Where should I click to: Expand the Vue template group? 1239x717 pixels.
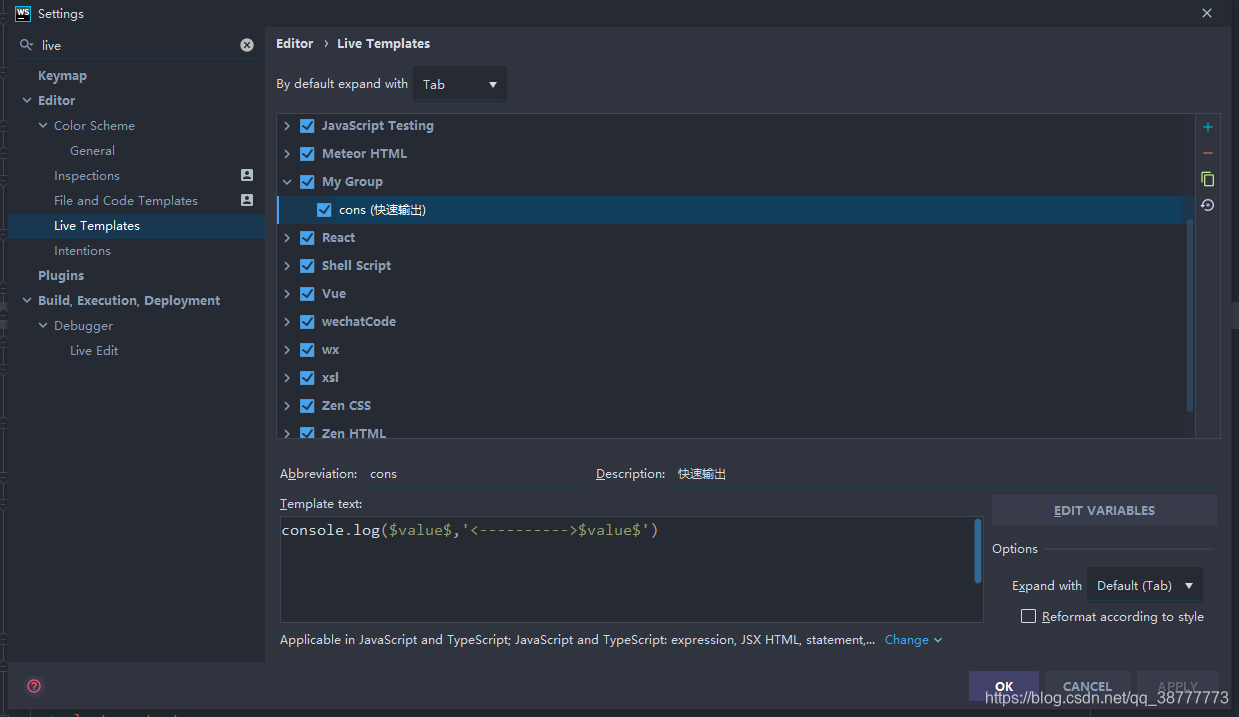click(x=287, y=294)
